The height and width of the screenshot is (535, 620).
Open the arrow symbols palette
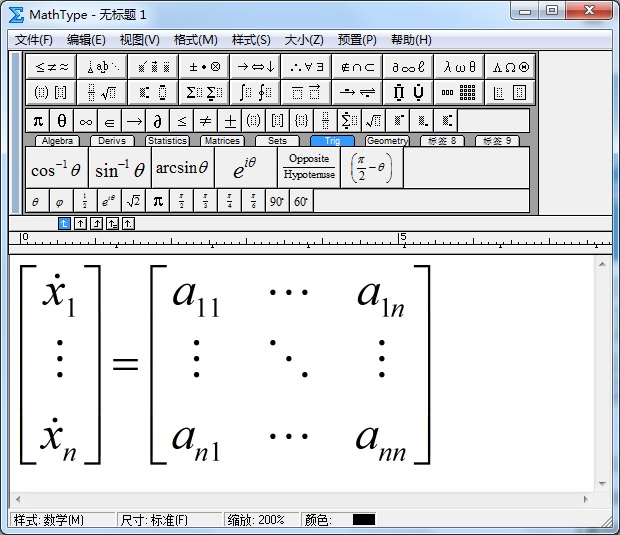pos(255,67)
